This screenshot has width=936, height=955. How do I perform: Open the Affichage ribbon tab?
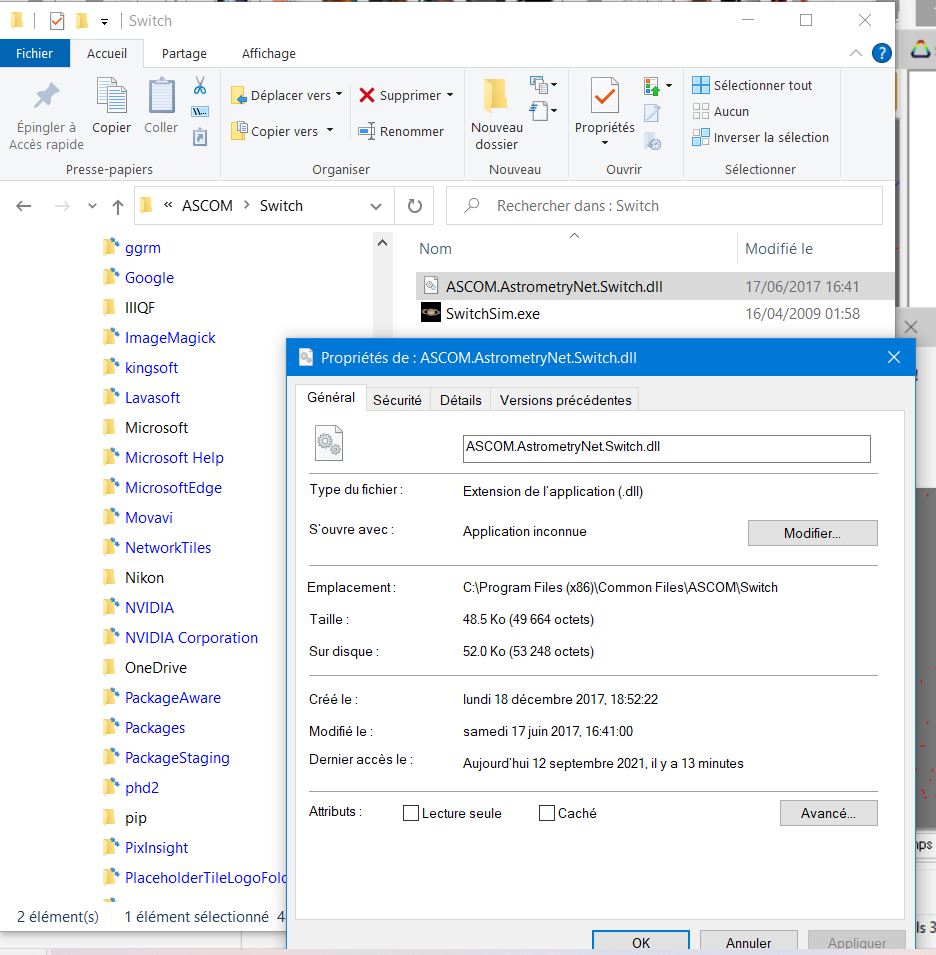[x=268, y=54]
